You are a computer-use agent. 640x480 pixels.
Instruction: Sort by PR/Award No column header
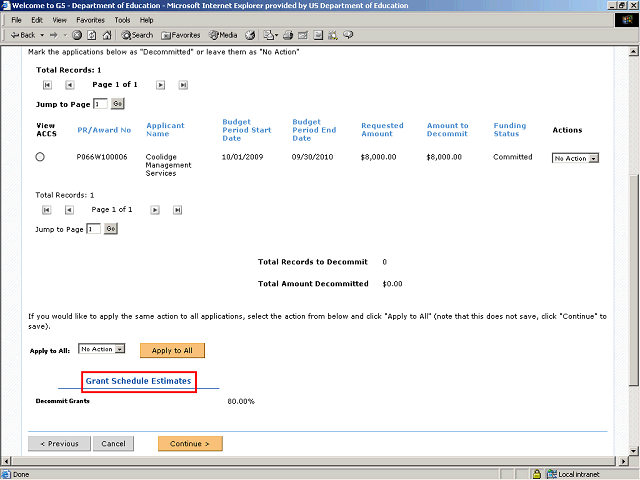tap(104, 130)
